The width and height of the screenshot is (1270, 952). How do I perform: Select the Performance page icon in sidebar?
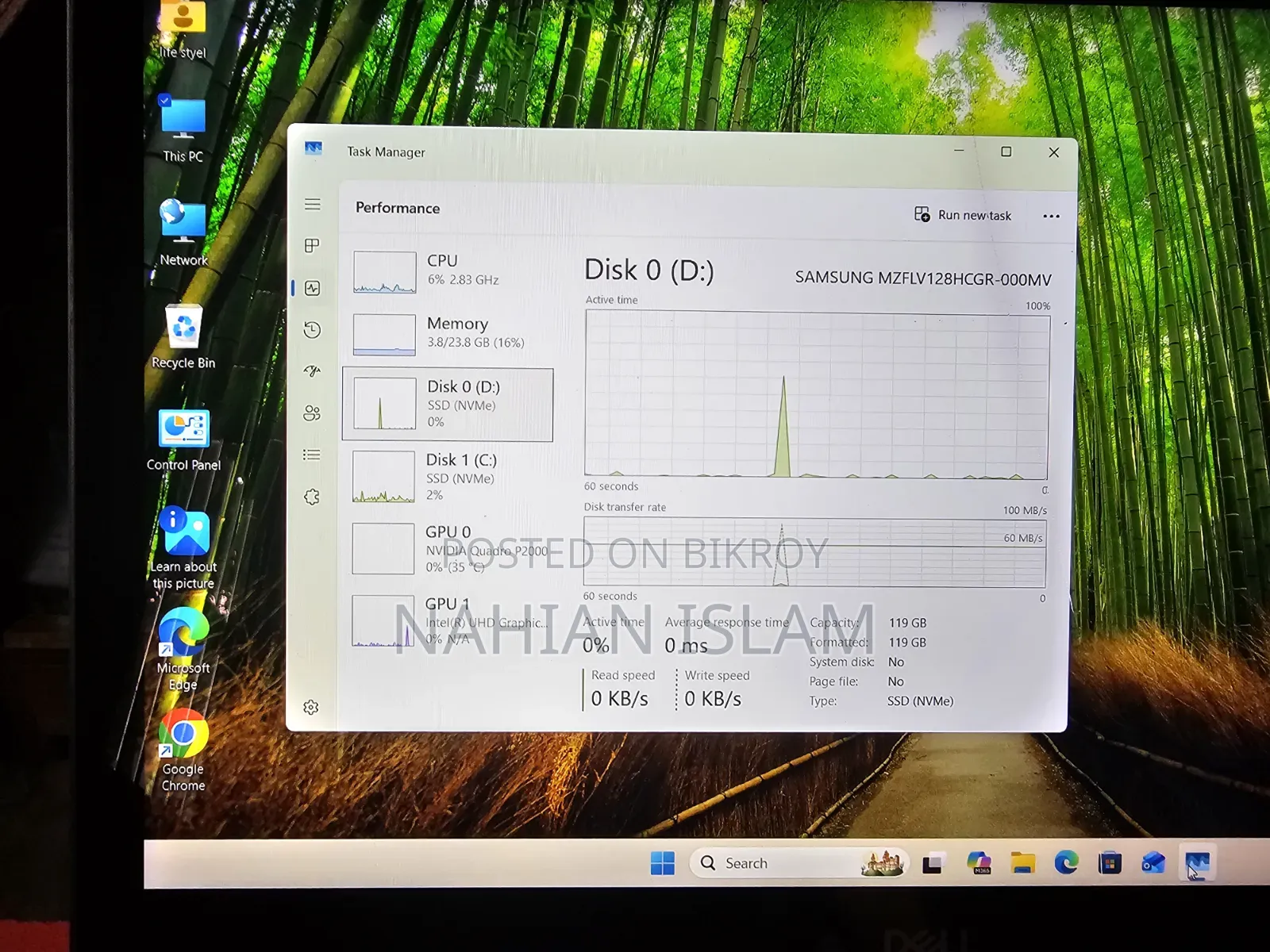coord(312,288)
